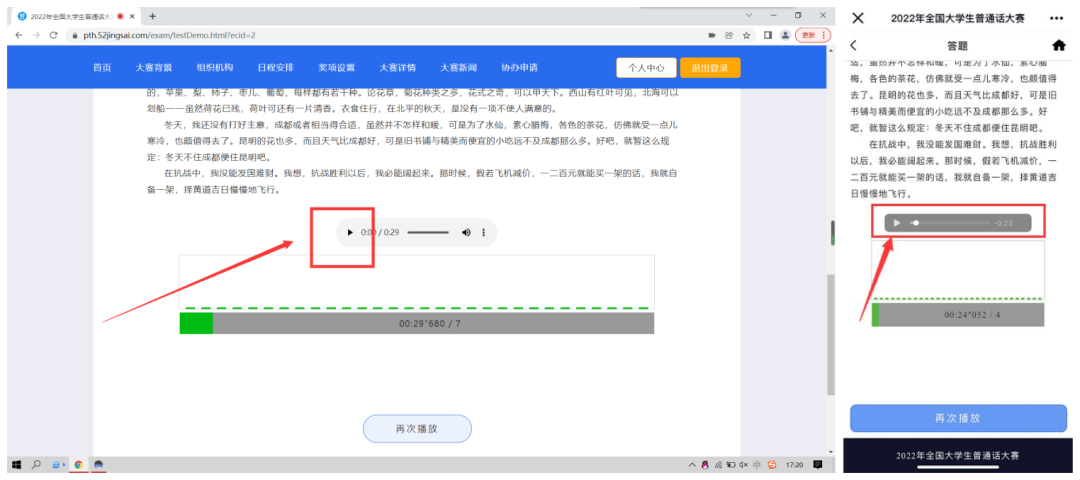The width and height of the screenshot is (1080, 480).
Task: Mute the web audio player volume
Action: click(466, 232)
